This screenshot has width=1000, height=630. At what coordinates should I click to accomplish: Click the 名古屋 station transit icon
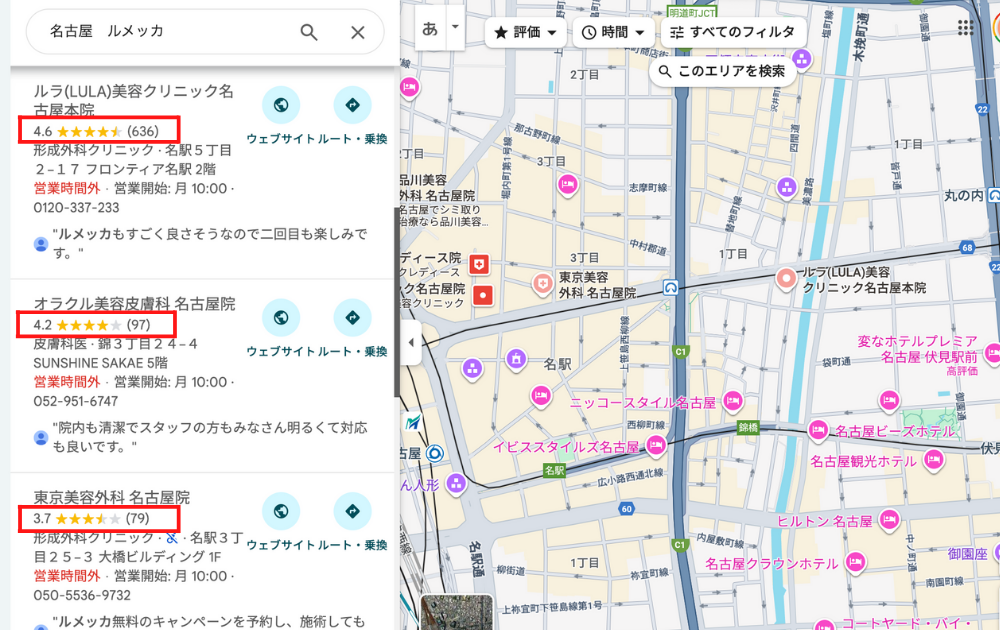435,453
